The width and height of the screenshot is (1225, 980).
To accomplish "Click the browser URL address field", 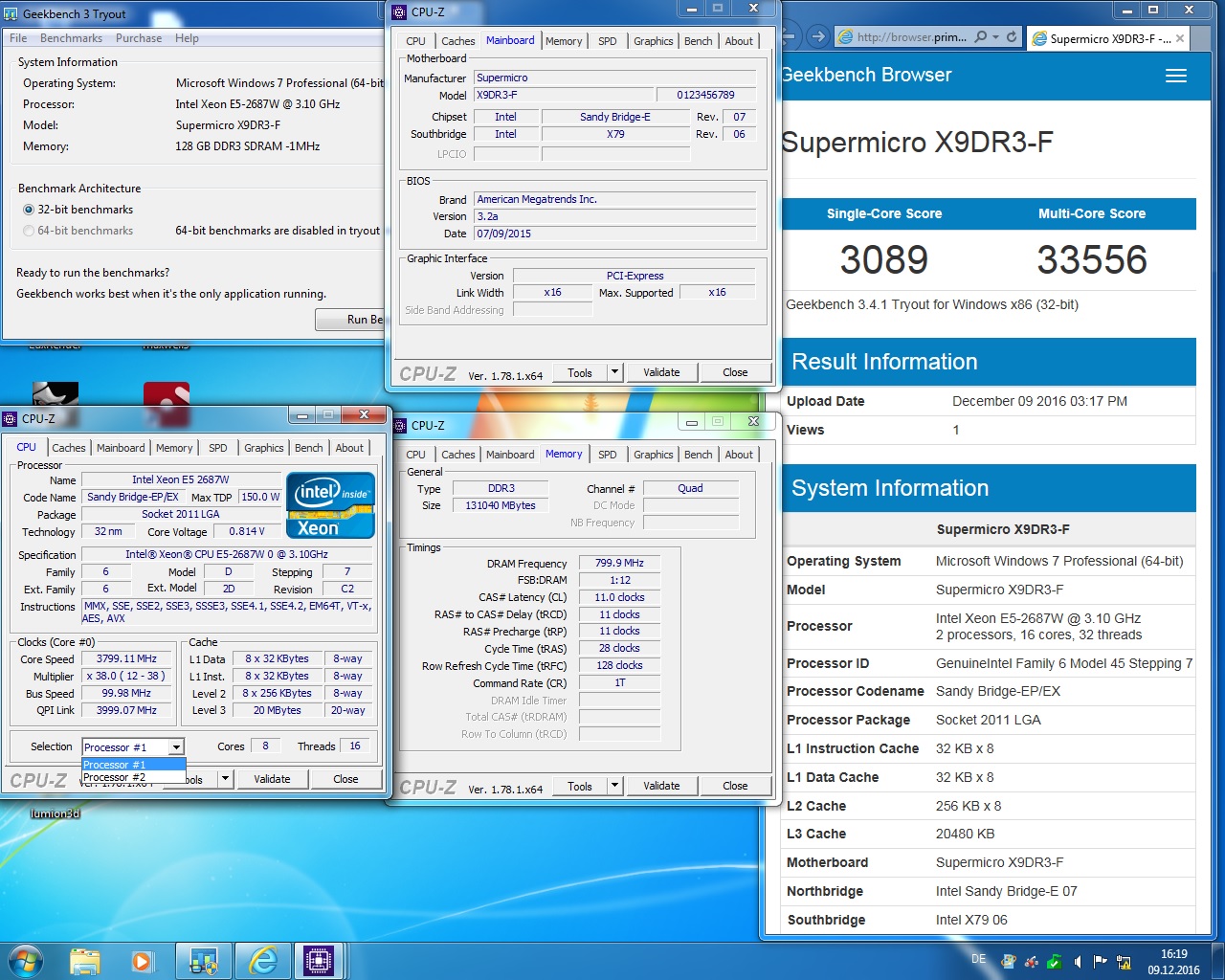I will click(911, 37).
